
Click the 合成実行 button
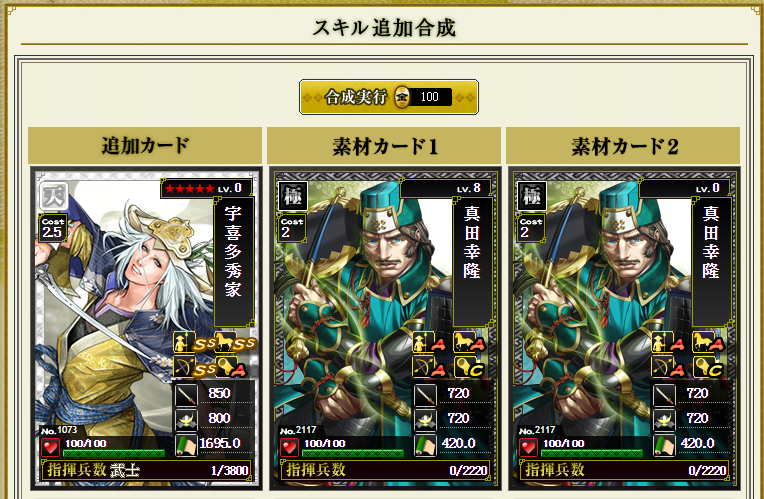pyautogui.click(x=388, y=97)
